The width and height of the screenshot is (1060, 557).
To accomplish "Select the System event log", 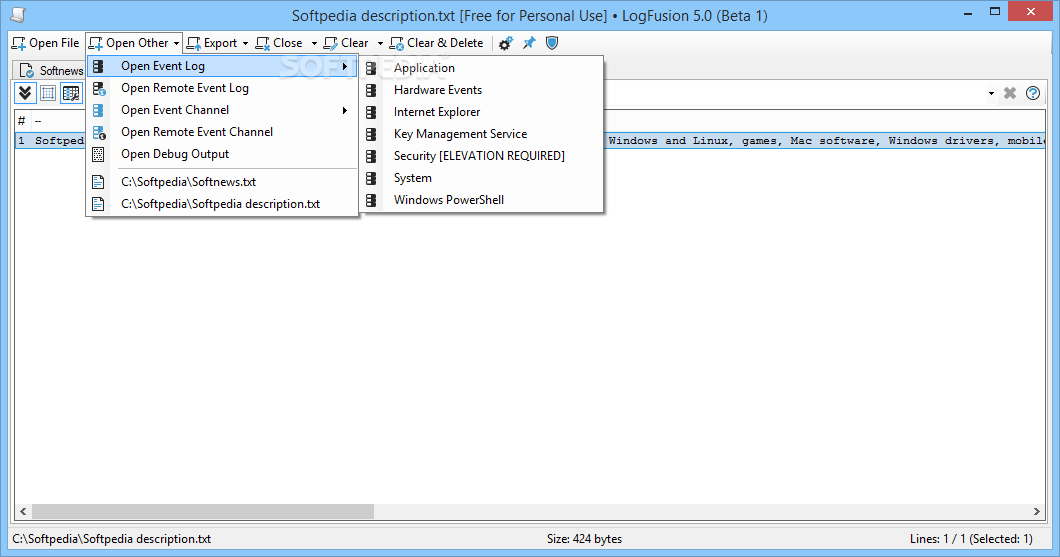I will (x=481, y=178).
